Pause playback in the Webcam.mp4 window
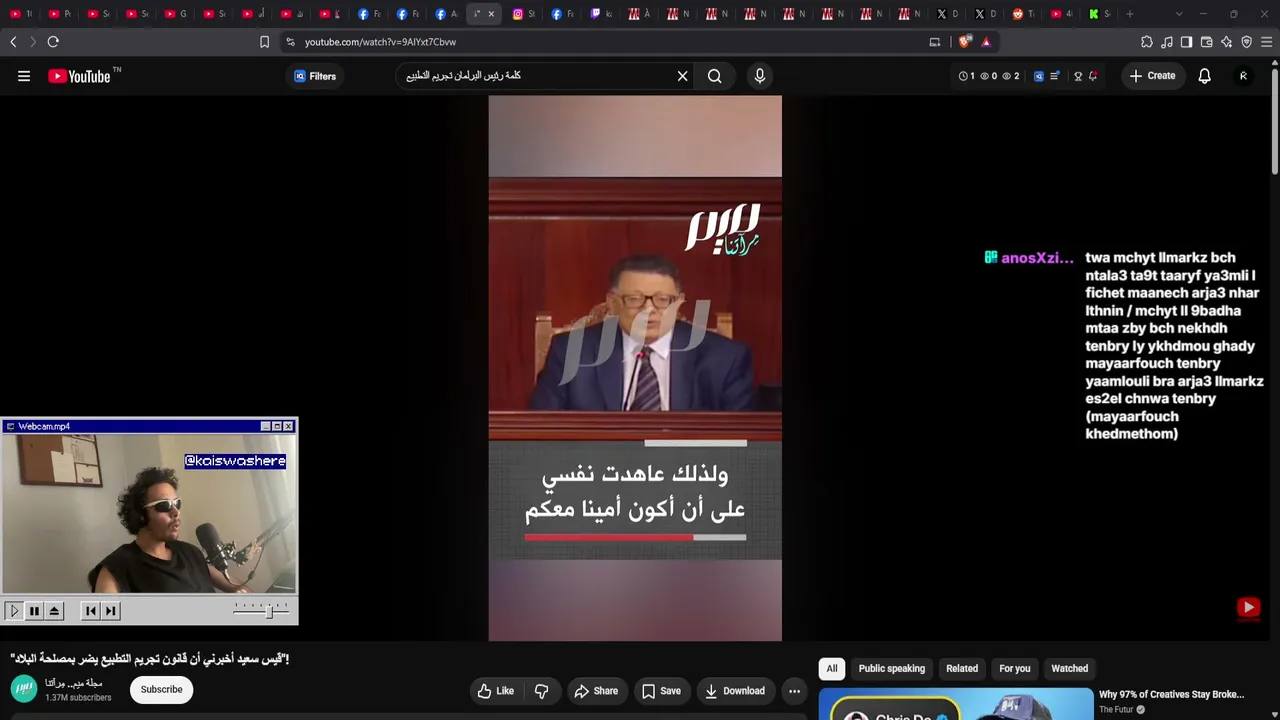This screenshot has width=1280, height=720. [34, 611]
